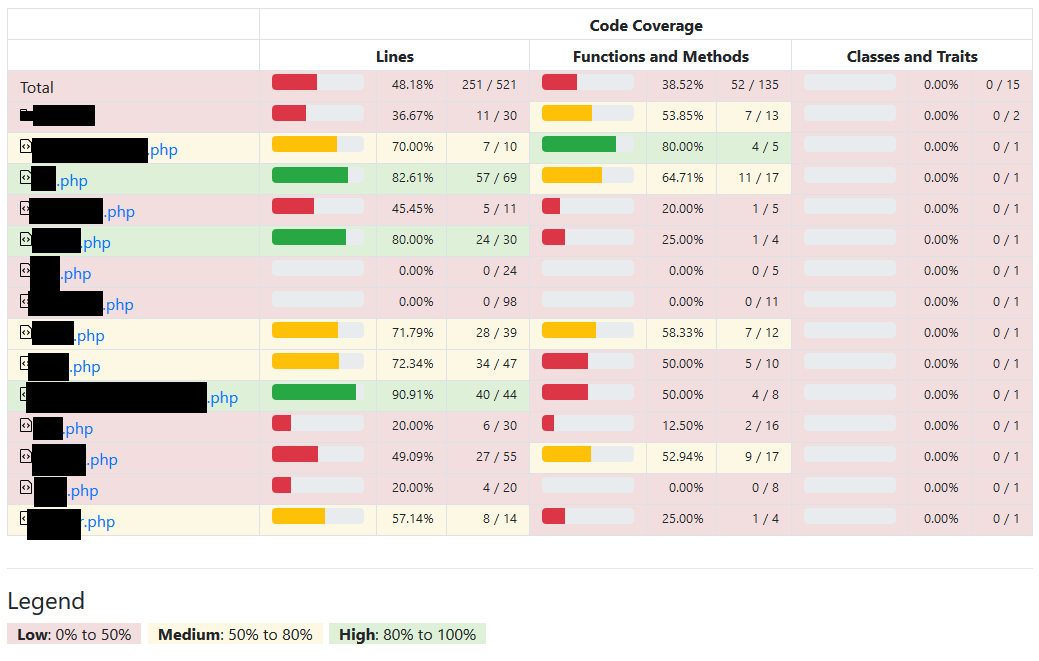Click the file icon in the 71.79% lines row
Screen dimensions: 1039x661
[26, 332]
